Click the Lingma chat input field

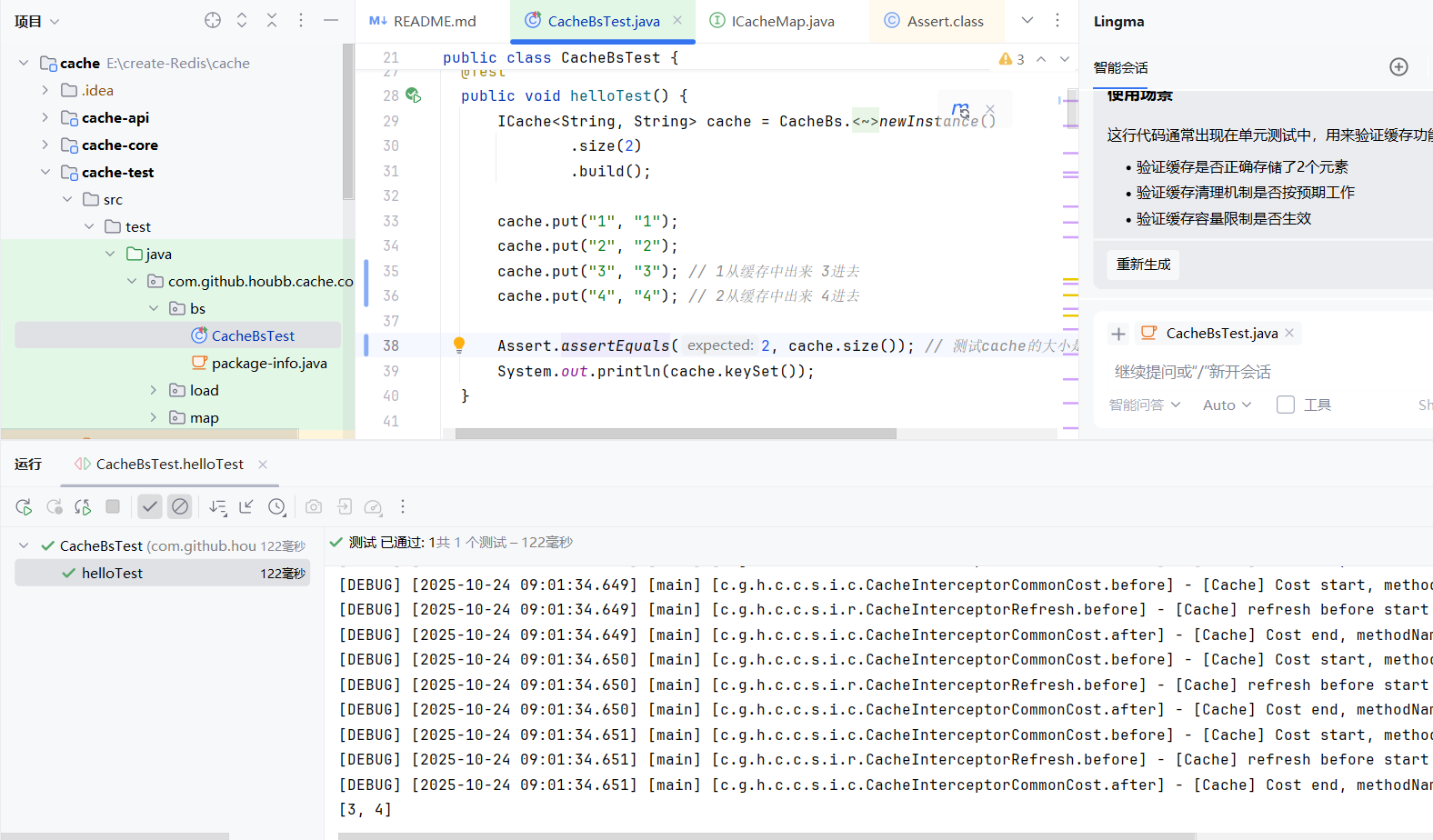[x=1255, y=372]
